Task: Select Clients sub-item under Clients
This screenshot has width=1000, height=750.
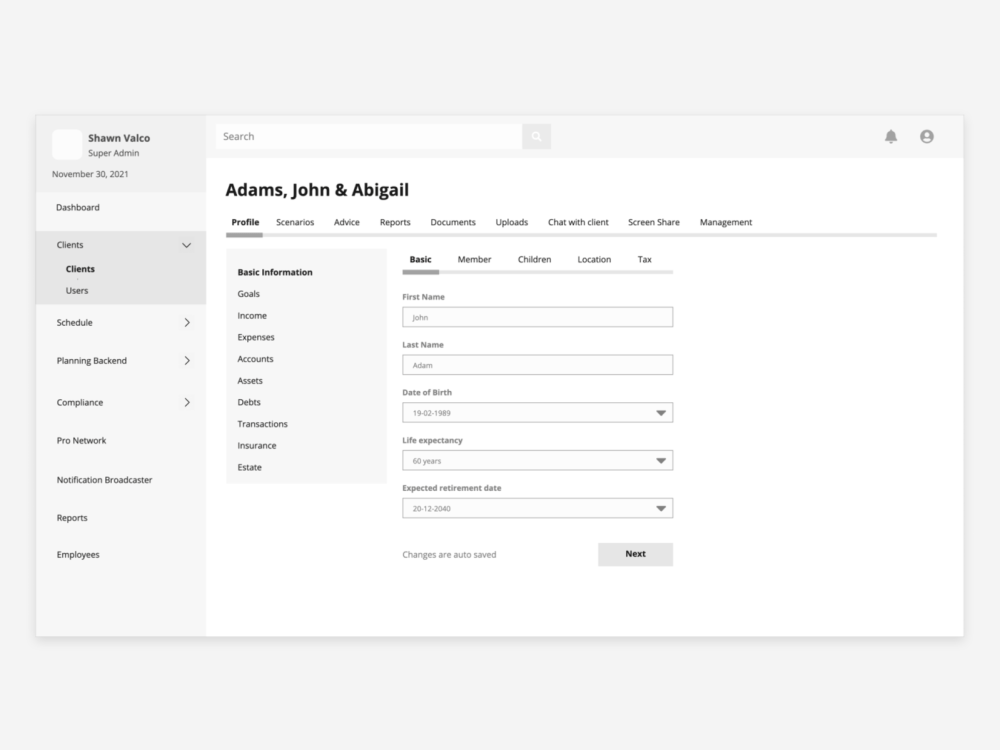Action: pos(80,269)
